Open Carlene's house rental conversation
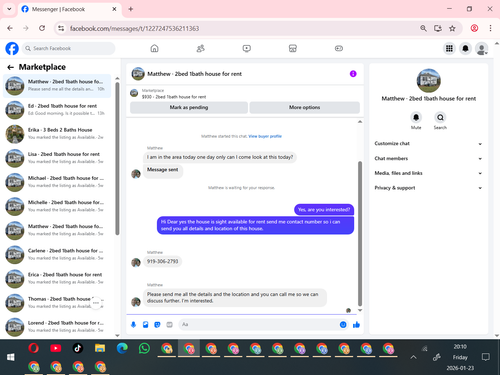The width and height of the screenshot is (500, 375). click(x=57, y=254)
